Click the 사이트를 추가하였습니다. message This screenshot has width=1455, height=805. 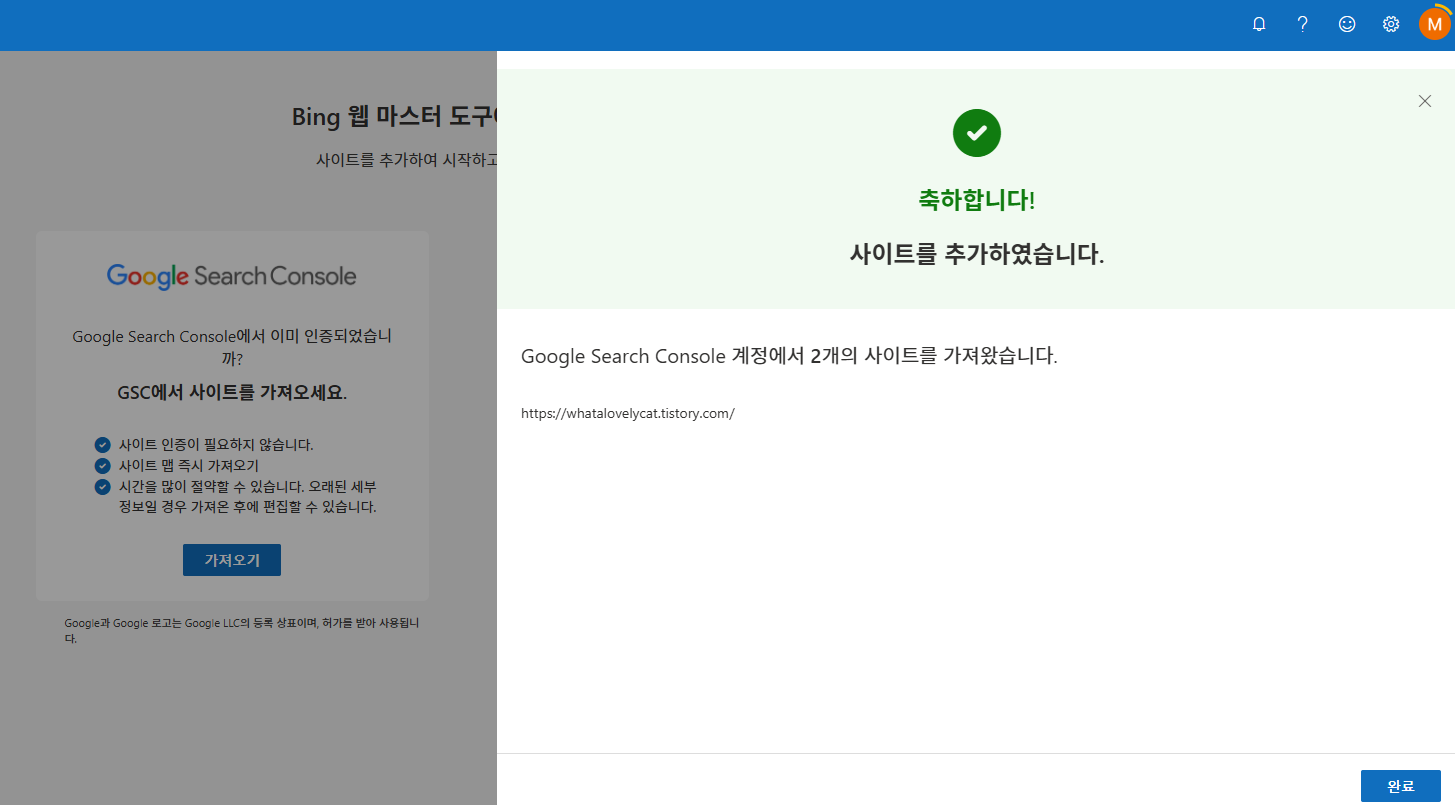(977, 254)
